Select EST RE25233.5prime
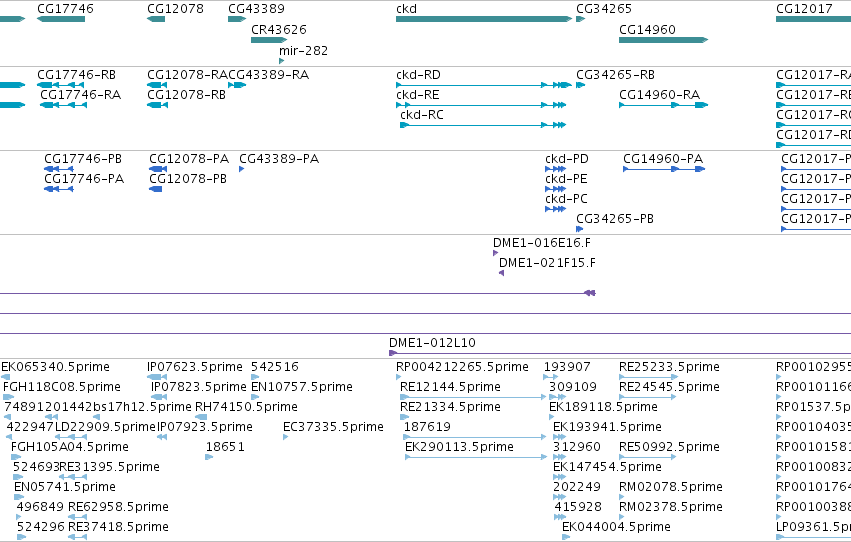The width and height of the screenshot is (851, 542). (x=669, y=367)
